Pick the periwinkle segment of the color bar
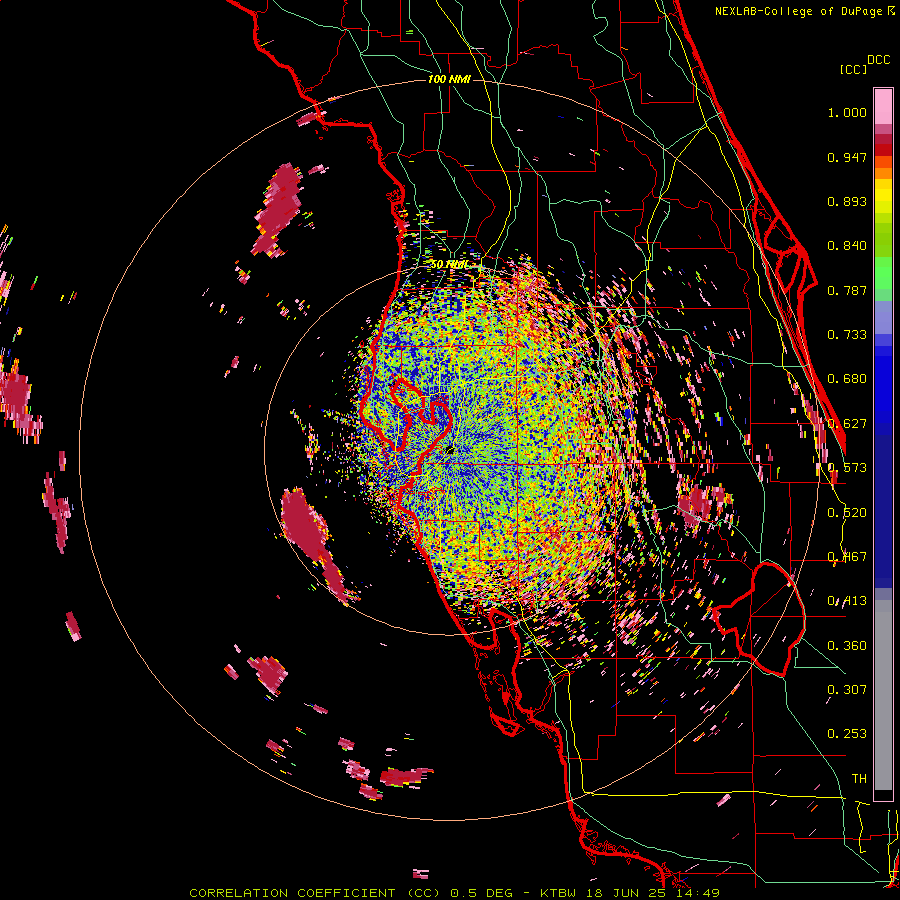 [x=883, y=317]
